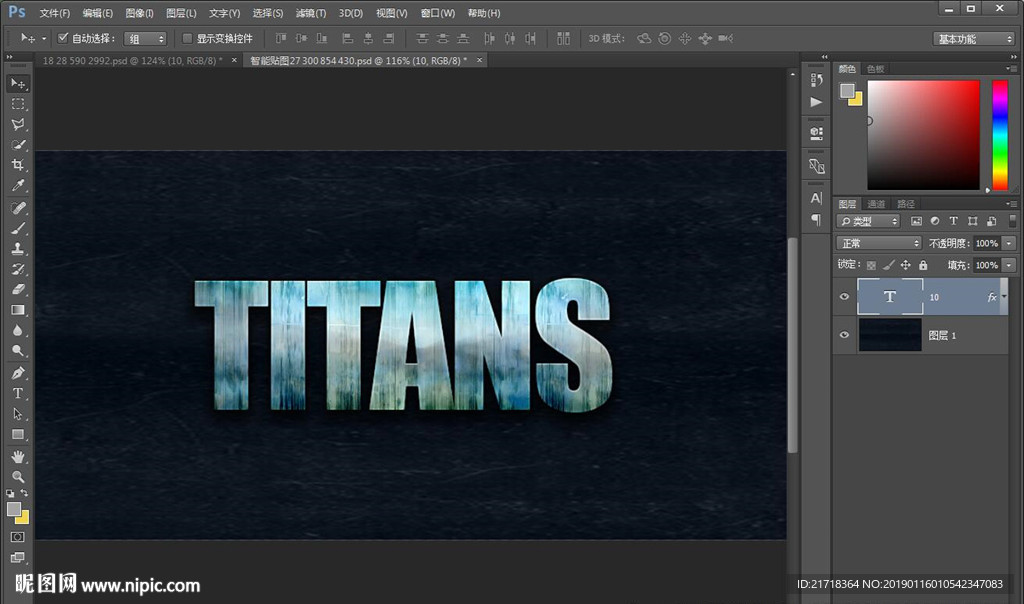Image resolution: width=1024 pixels, height=604 pixels.
Task: Expand the 不透明度 opacity dropdown arrow
Action: [1009, 243]
